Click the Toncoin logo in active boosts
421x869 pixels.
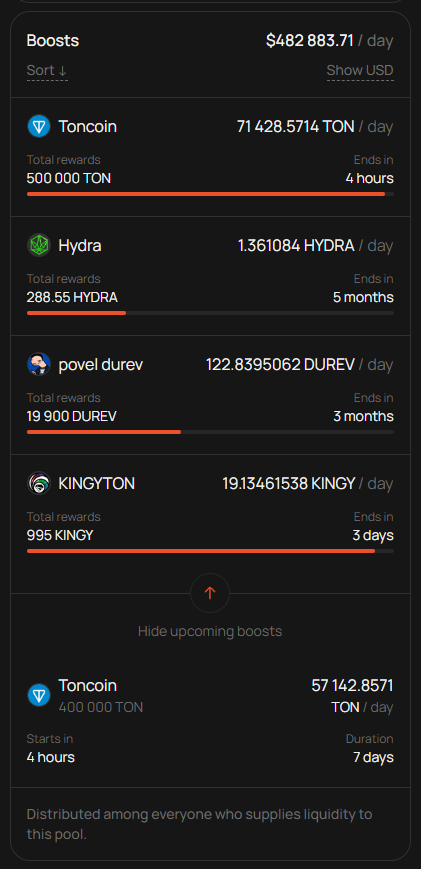(39, 126)
